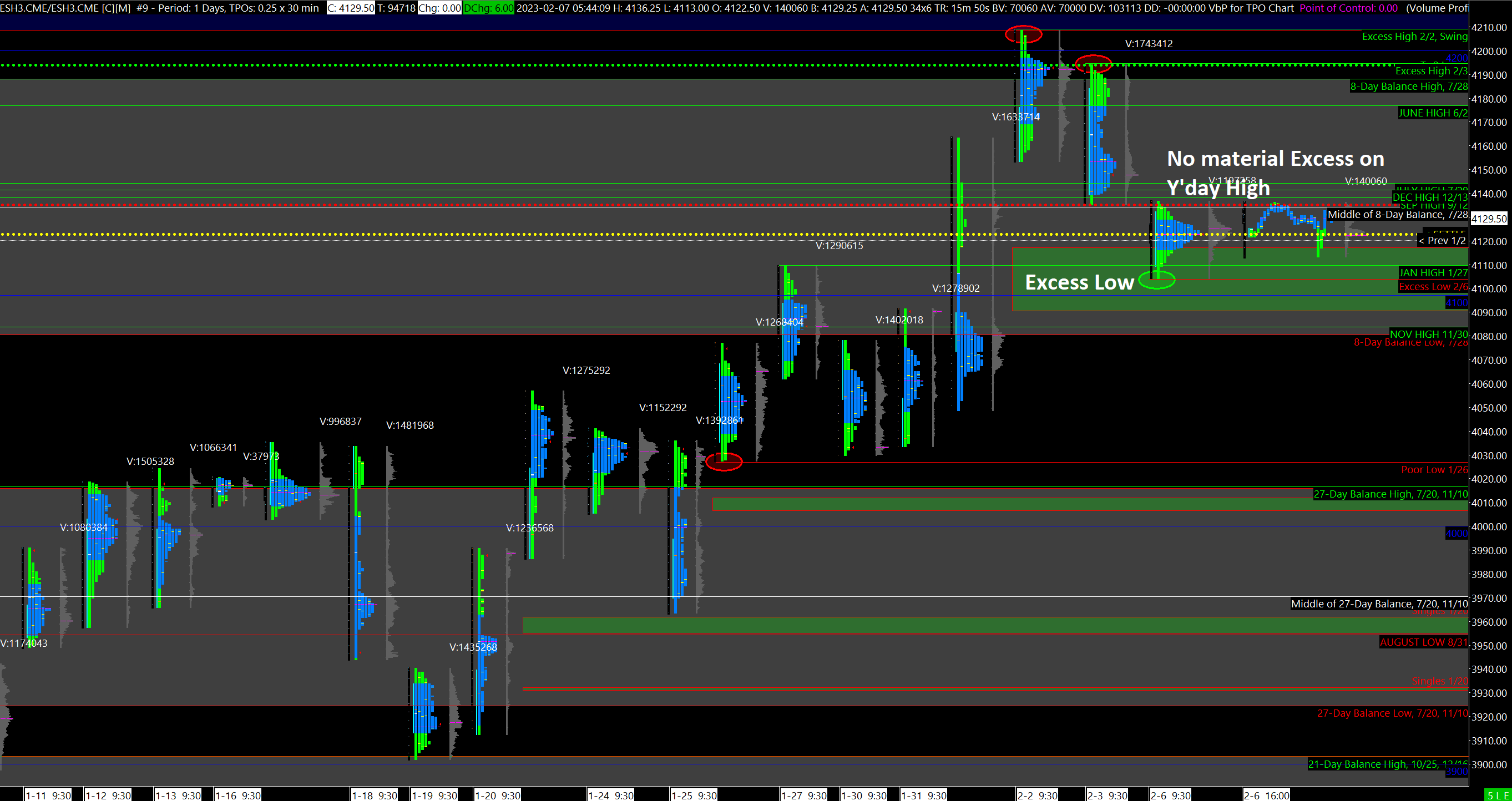
Task: Click the 1-18 9:30 date marker
Action: pos(375,795)
